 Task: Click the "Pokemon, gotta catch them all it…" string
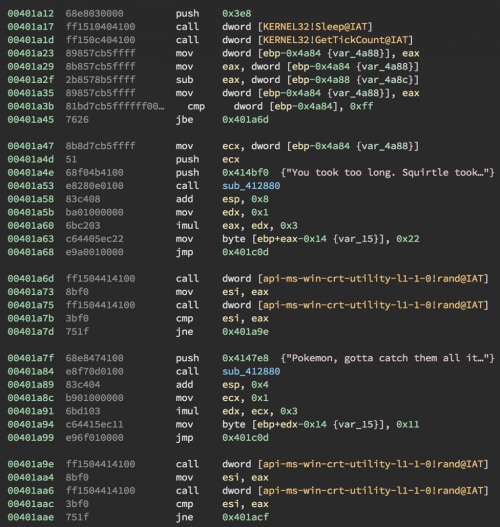pos(387,358)
